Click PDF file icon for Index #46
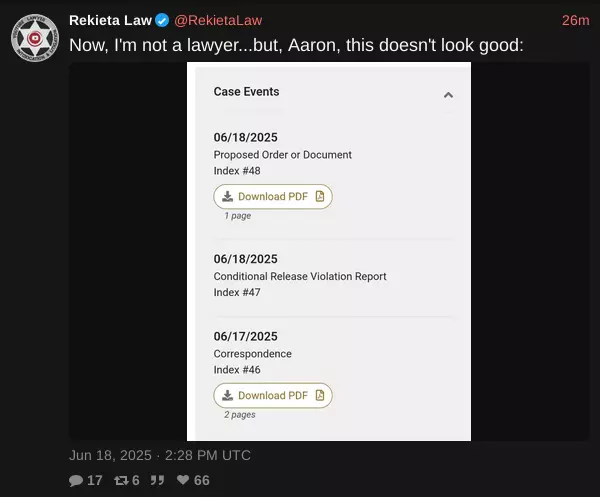Viewport: 600px width, 497px height. tap(320, 395)
